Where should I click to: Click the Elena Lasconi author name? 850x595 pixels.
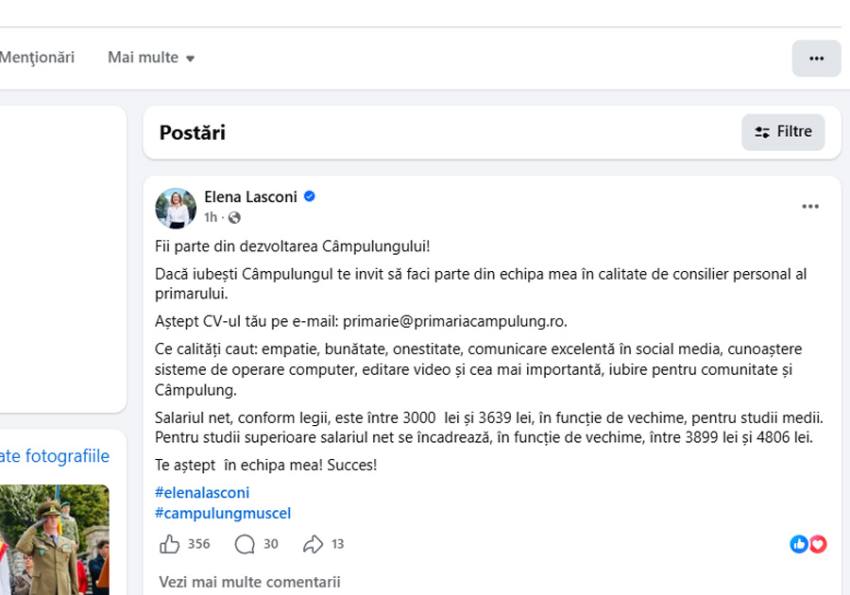(x=250, y=197)
